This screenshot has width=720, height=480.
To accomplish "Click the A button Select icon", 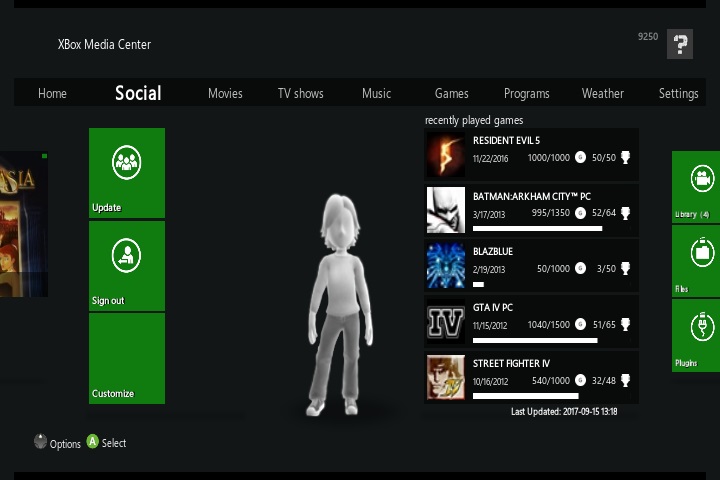I will click(x=93, y=441).
